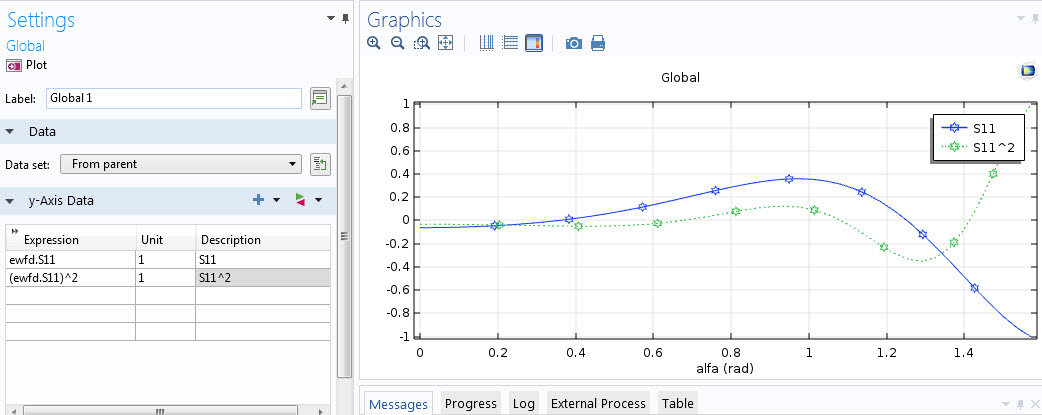Click the Zoom Extents icon
This screenshot has height=415, width=1042.
(x=446, y=43)
